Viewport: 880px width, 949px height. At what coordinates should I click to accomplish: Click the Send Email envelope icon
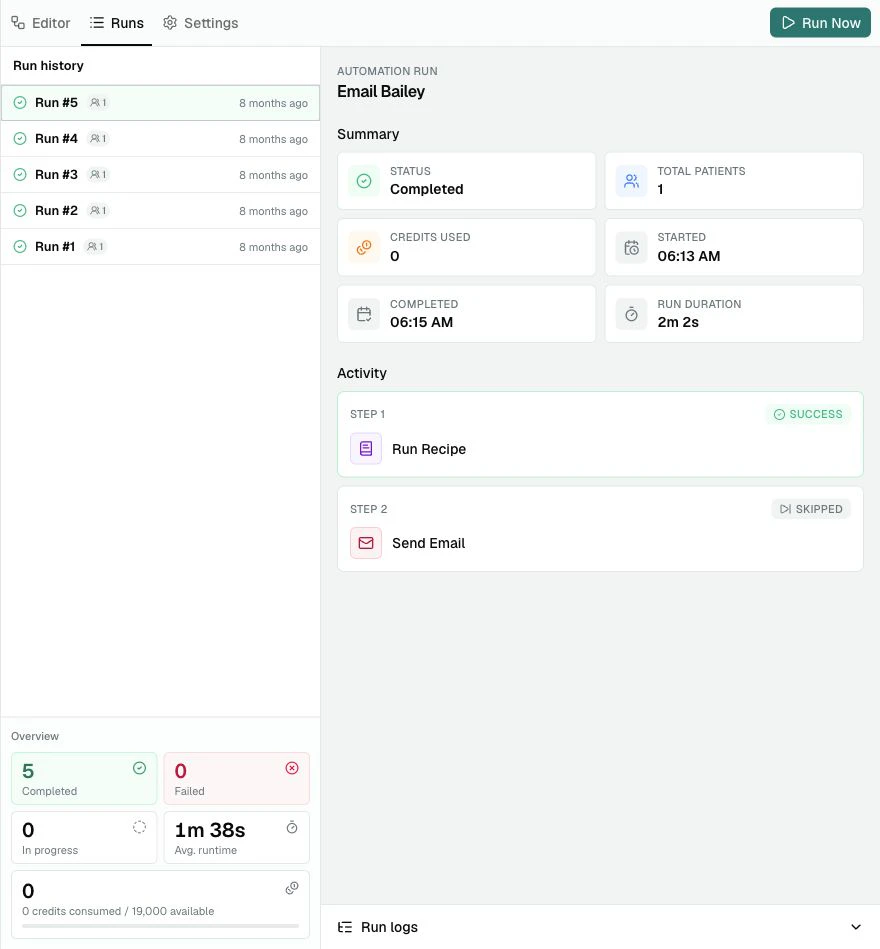click(366, 543)
